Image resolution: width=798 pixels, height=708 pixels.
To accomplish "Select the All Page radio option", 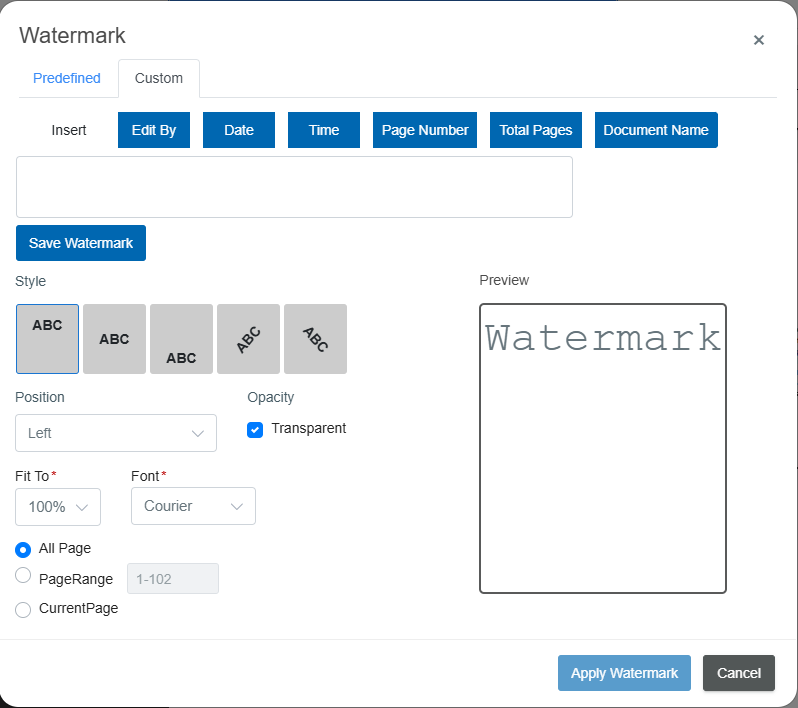I will click(23, 549).
